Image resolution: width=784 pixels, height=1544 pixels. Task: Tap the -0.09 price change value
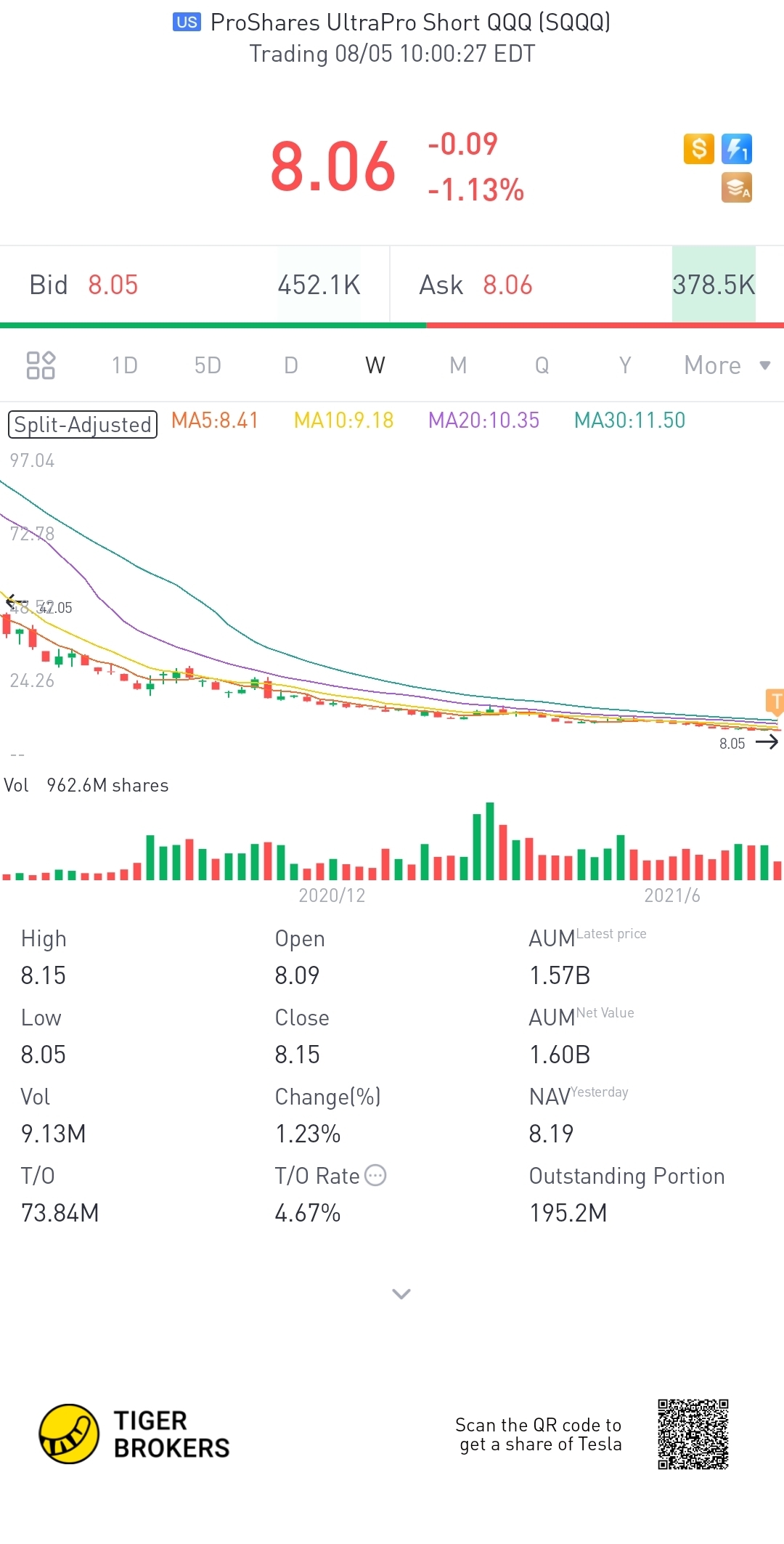click(463, 144)
